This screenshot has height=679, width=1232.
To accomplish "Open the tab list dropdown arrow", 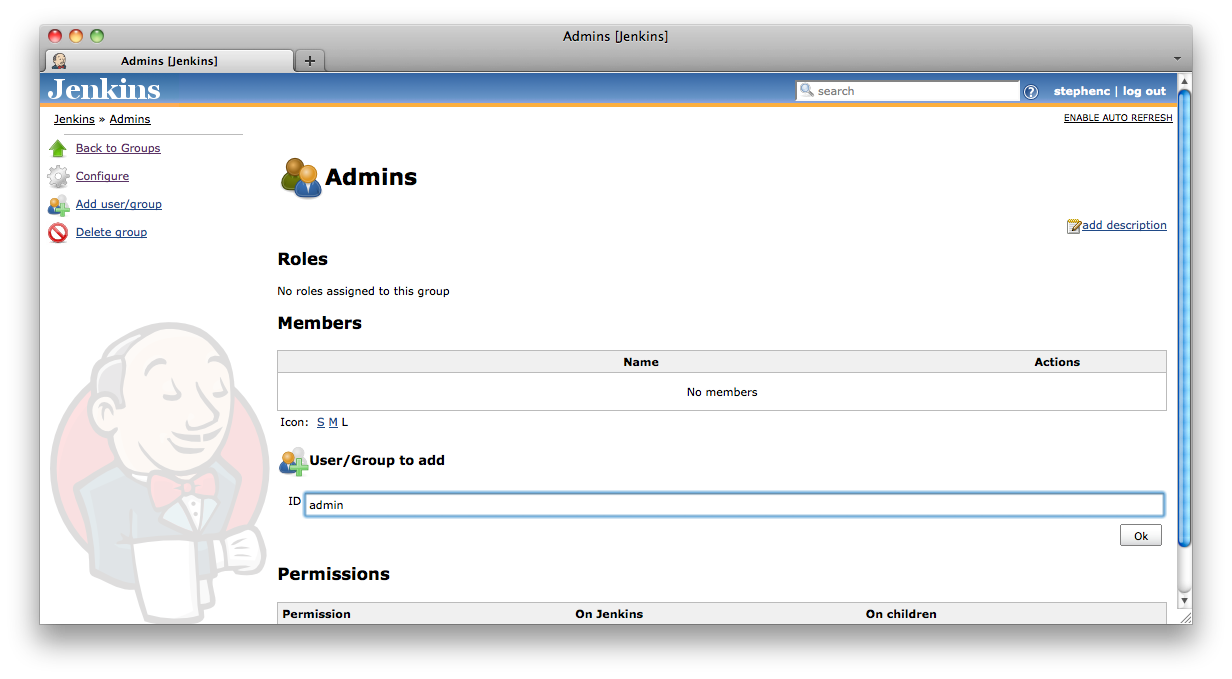I will [x=1177, y=59].
